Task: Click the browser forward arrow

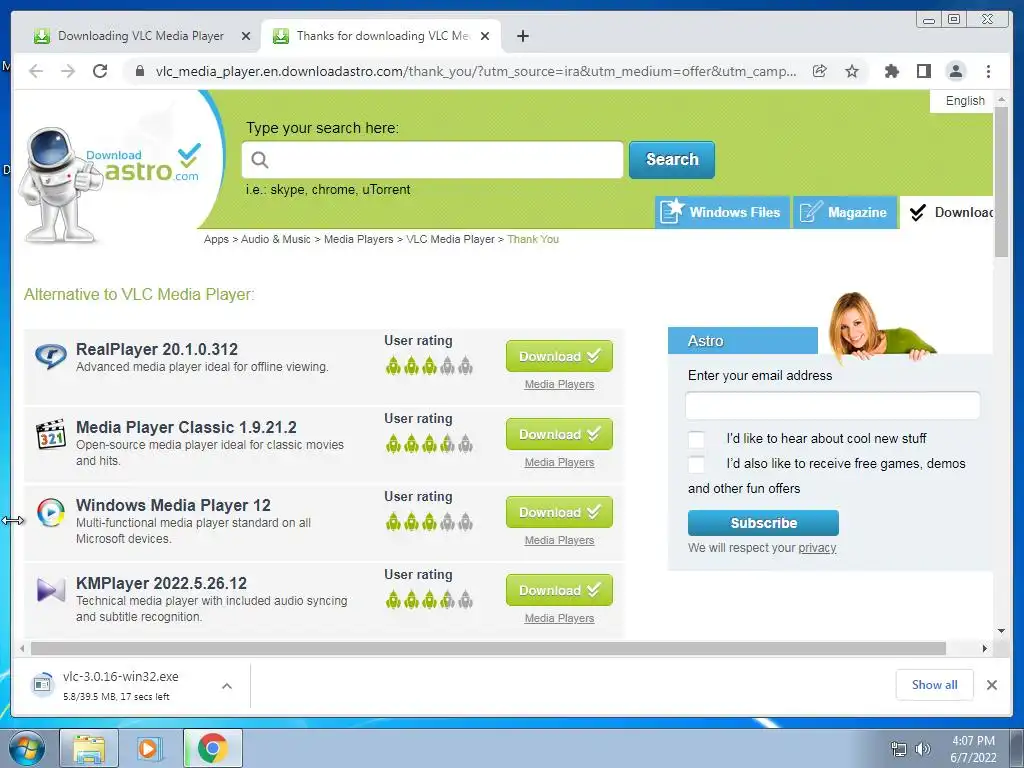Action: pos(68,71)
